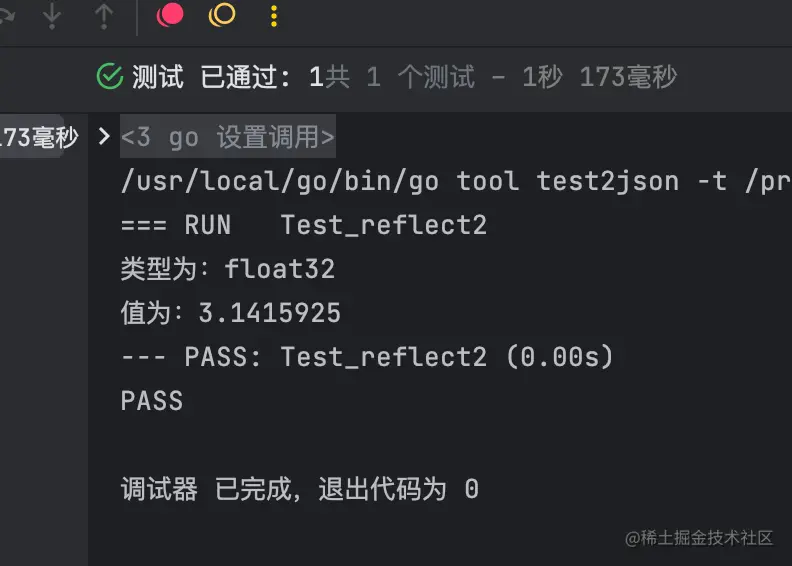Click the '调试器 已完成' exit code line
The width and height of the screenshot is (792, 566).
tap(300, 489)
